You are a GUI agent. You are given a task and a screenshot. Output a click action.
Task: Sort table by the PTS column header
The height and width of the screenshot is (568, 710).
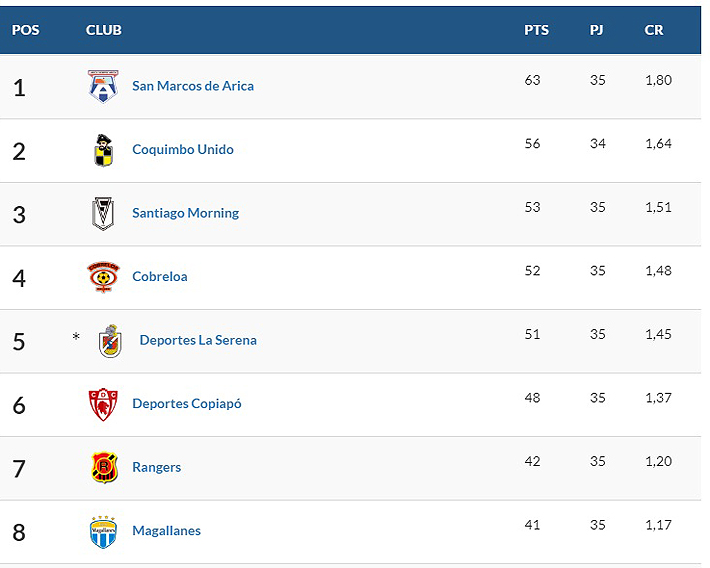tap(536, 30)
